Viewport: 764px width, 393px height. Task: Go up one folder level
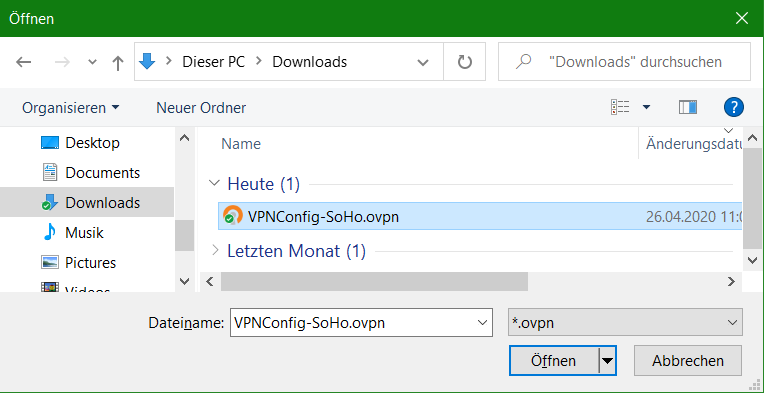pos(117,62)
